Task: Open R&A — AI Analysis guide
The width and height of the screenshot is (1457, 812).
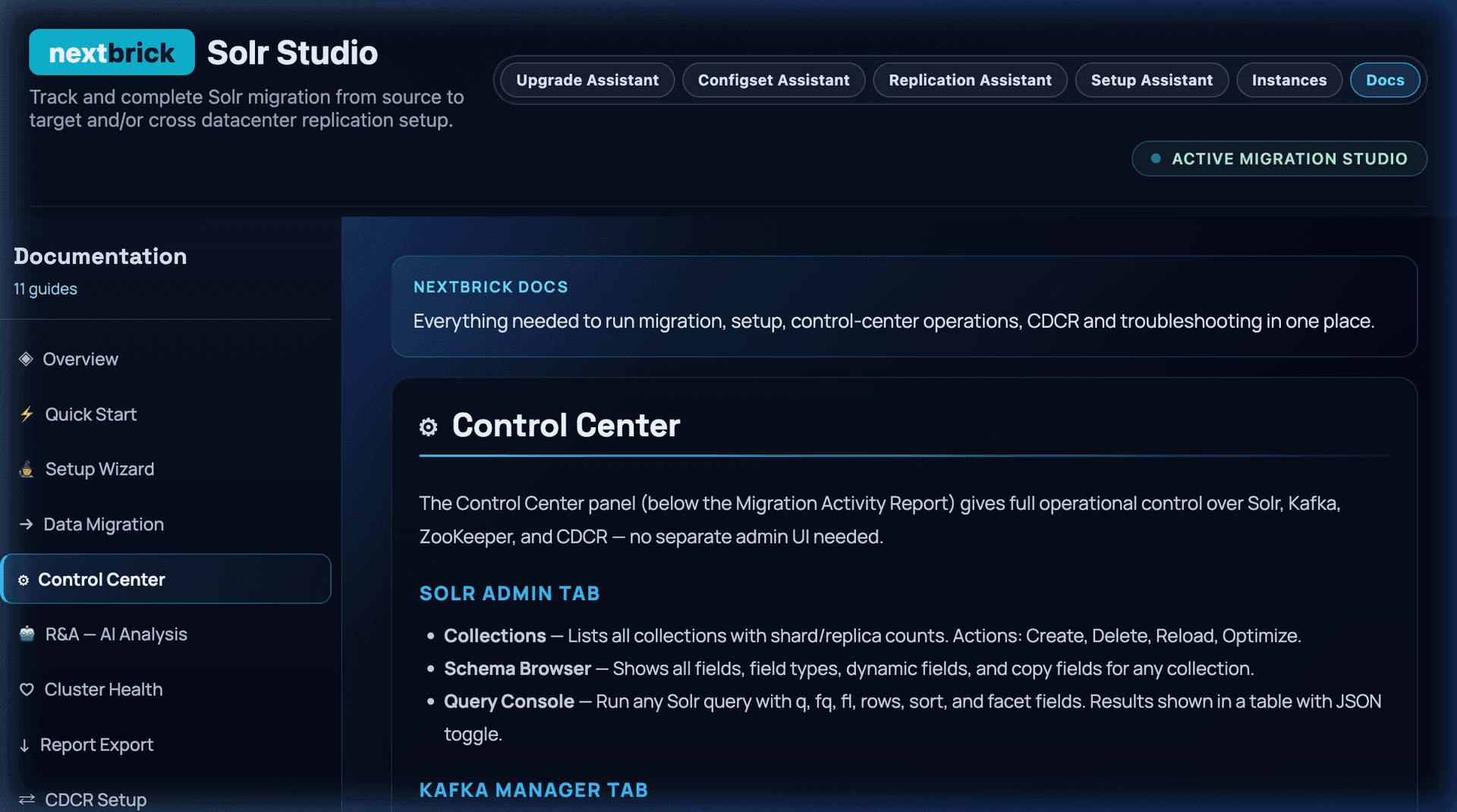Action: 166,634
